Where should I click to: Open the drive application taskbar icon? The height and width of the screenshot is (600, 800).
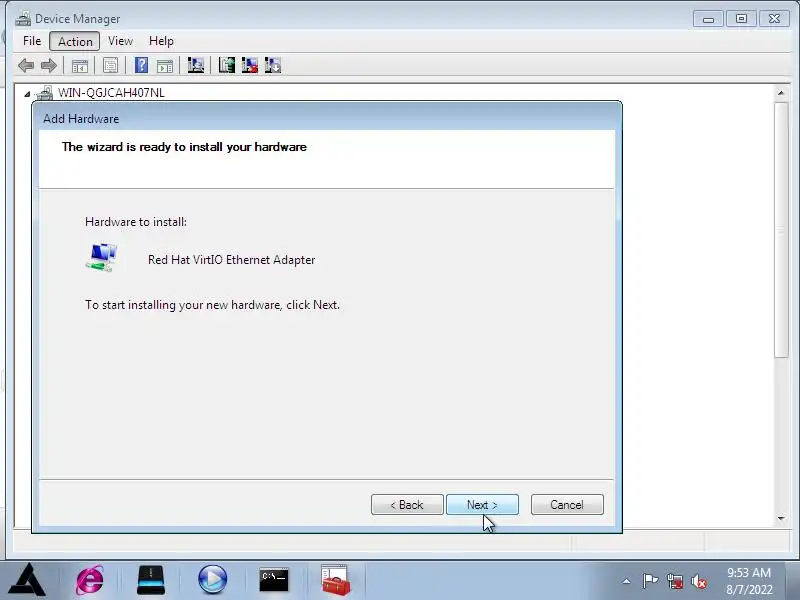151,580
